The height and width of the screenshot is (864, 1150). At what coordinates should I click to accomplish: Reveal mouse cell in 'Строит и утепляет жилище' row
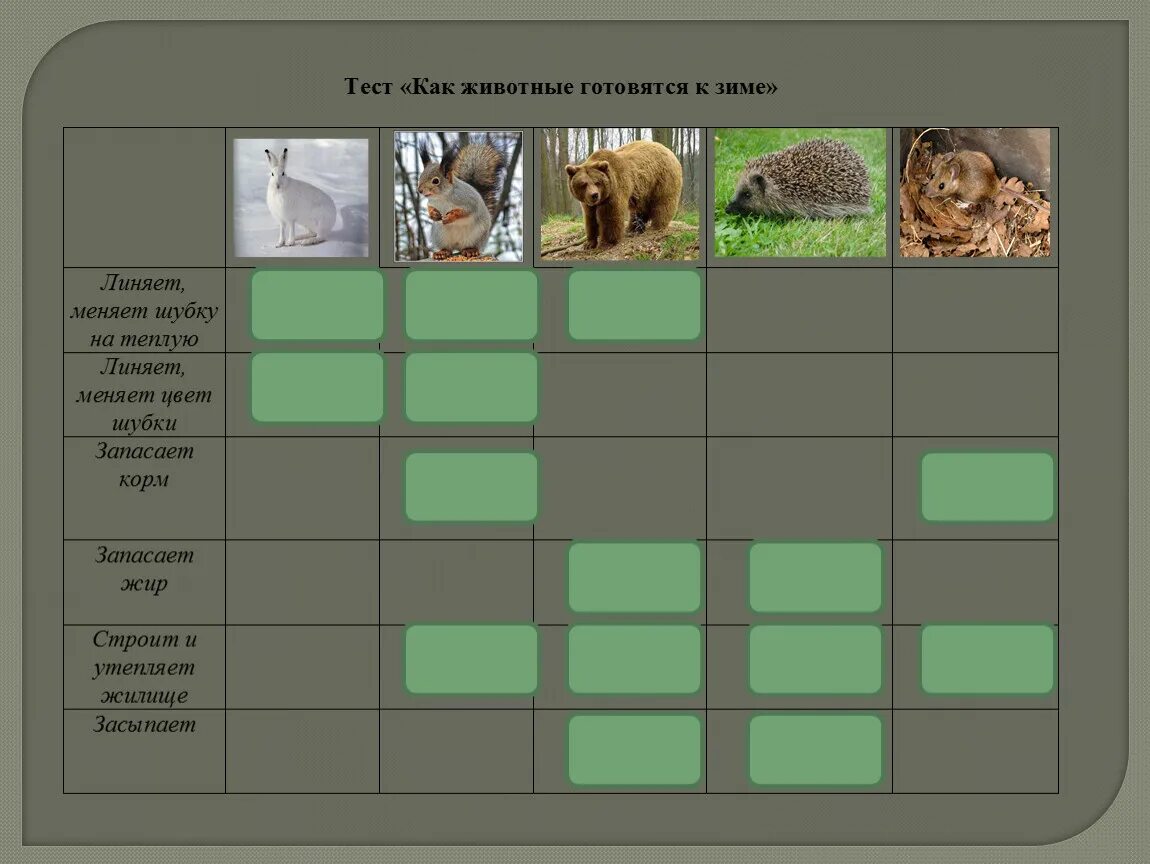987,659
